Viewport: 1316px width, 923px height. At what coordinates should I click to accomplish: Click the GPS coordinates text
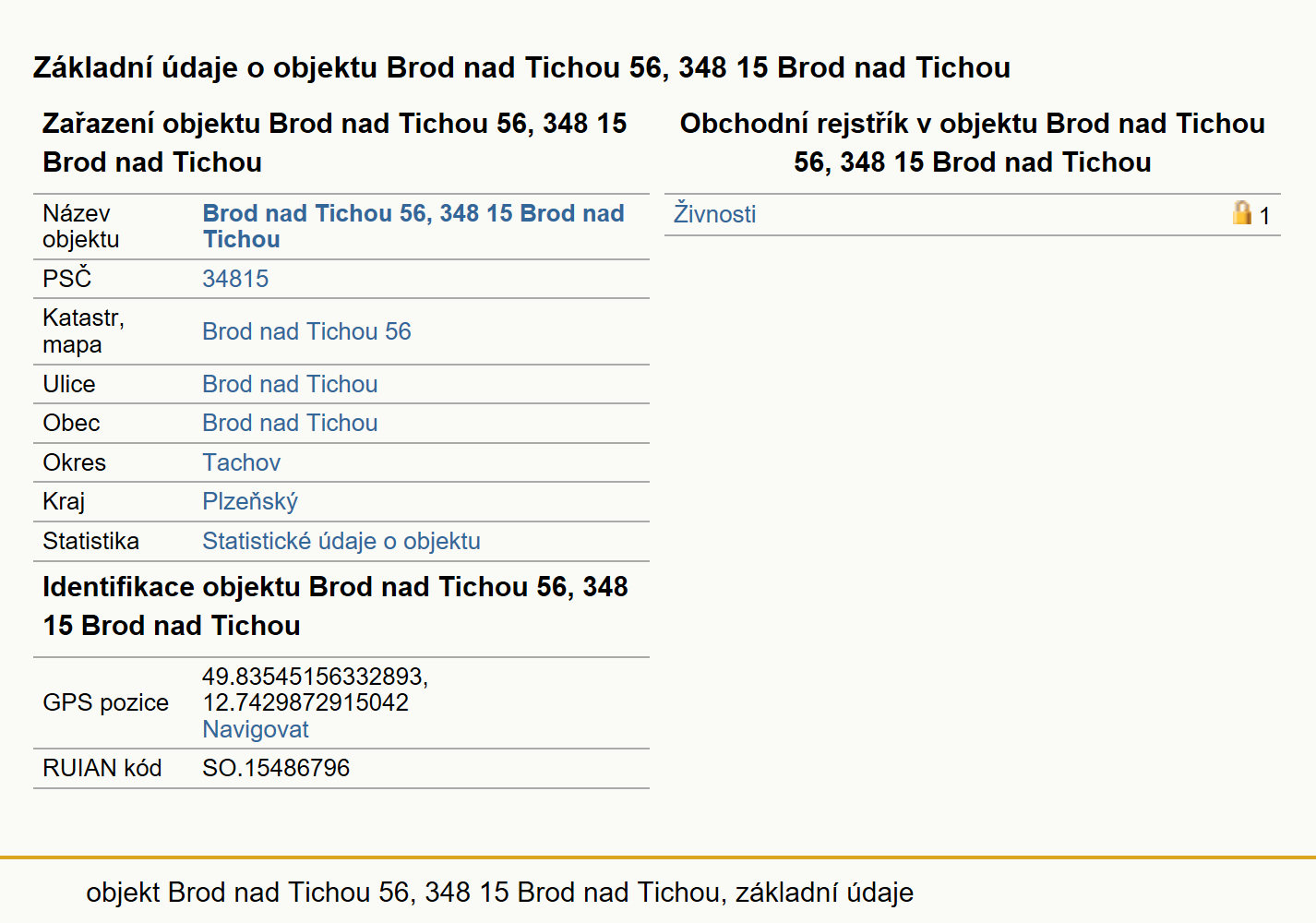[315, 689]
